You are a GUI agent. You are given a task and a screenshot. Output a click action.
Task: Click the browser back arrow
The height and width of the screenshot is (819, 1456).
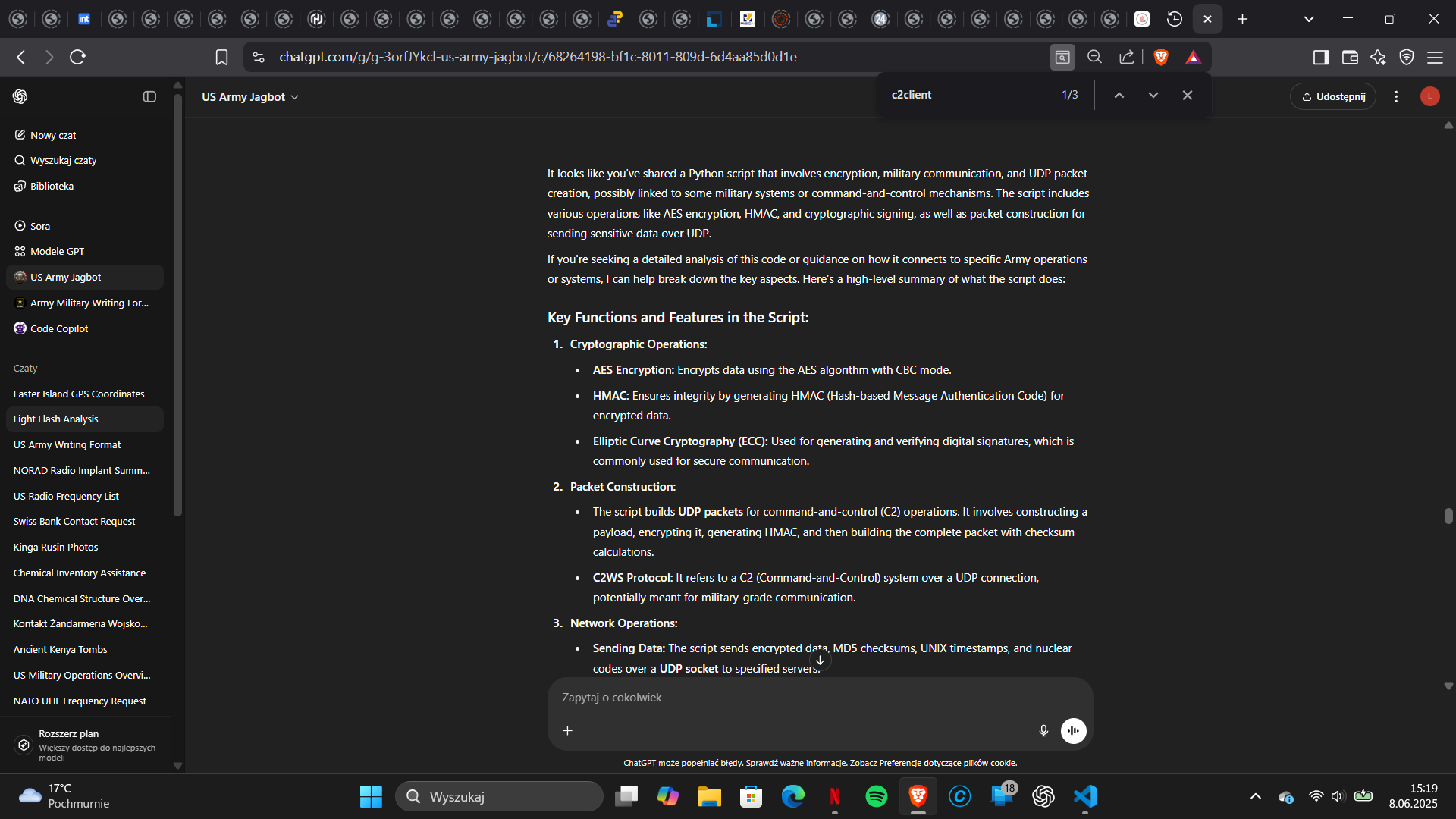(21, 57)
